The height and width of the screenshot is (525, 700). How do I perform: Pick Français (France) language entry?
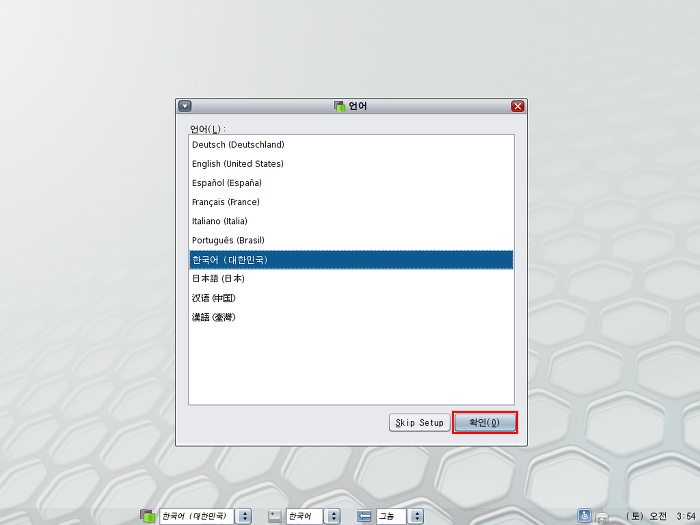click(351, 202)
